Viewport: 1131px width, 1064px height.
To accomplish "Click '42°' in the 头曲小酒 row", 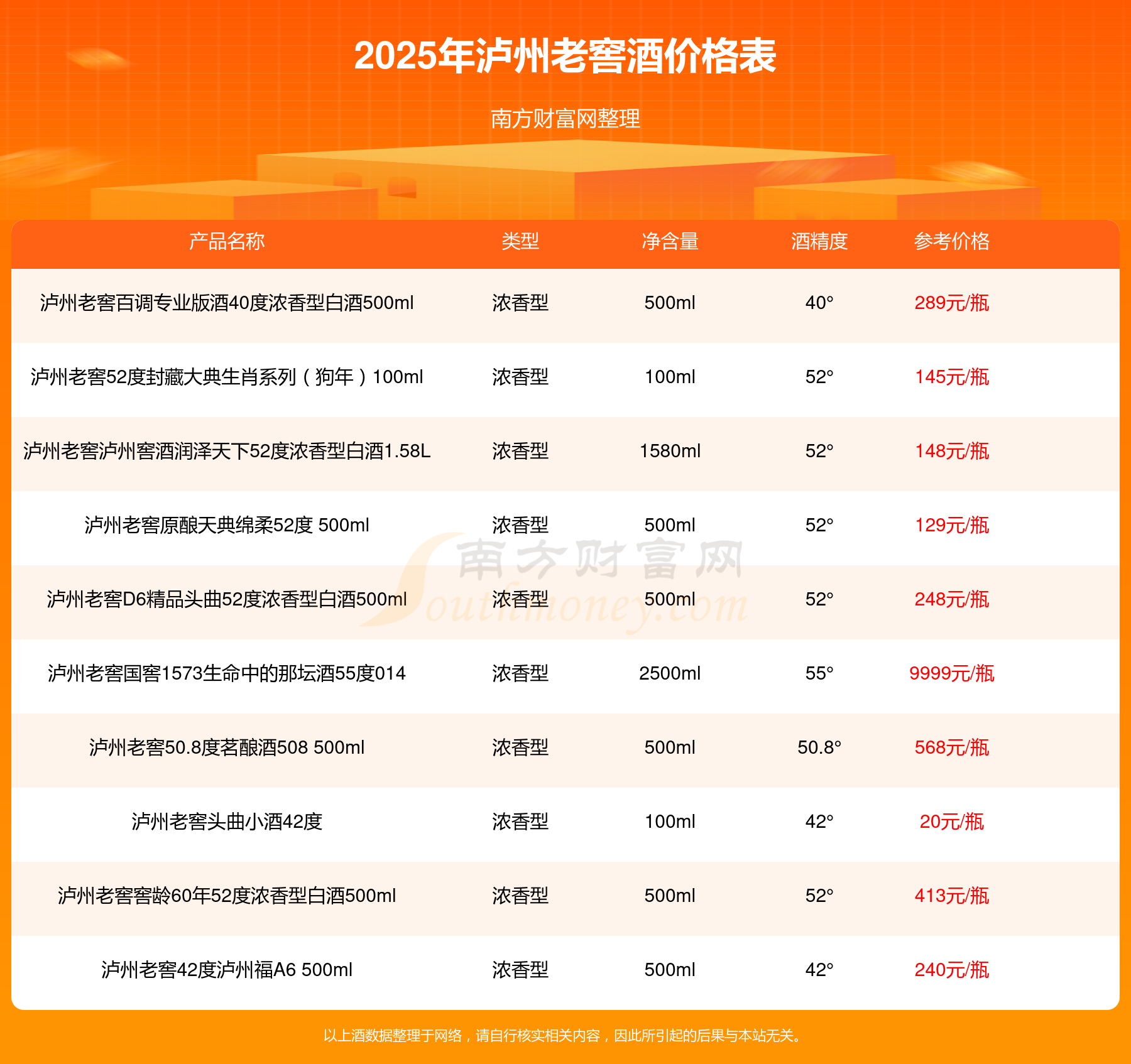I will 819,822.
